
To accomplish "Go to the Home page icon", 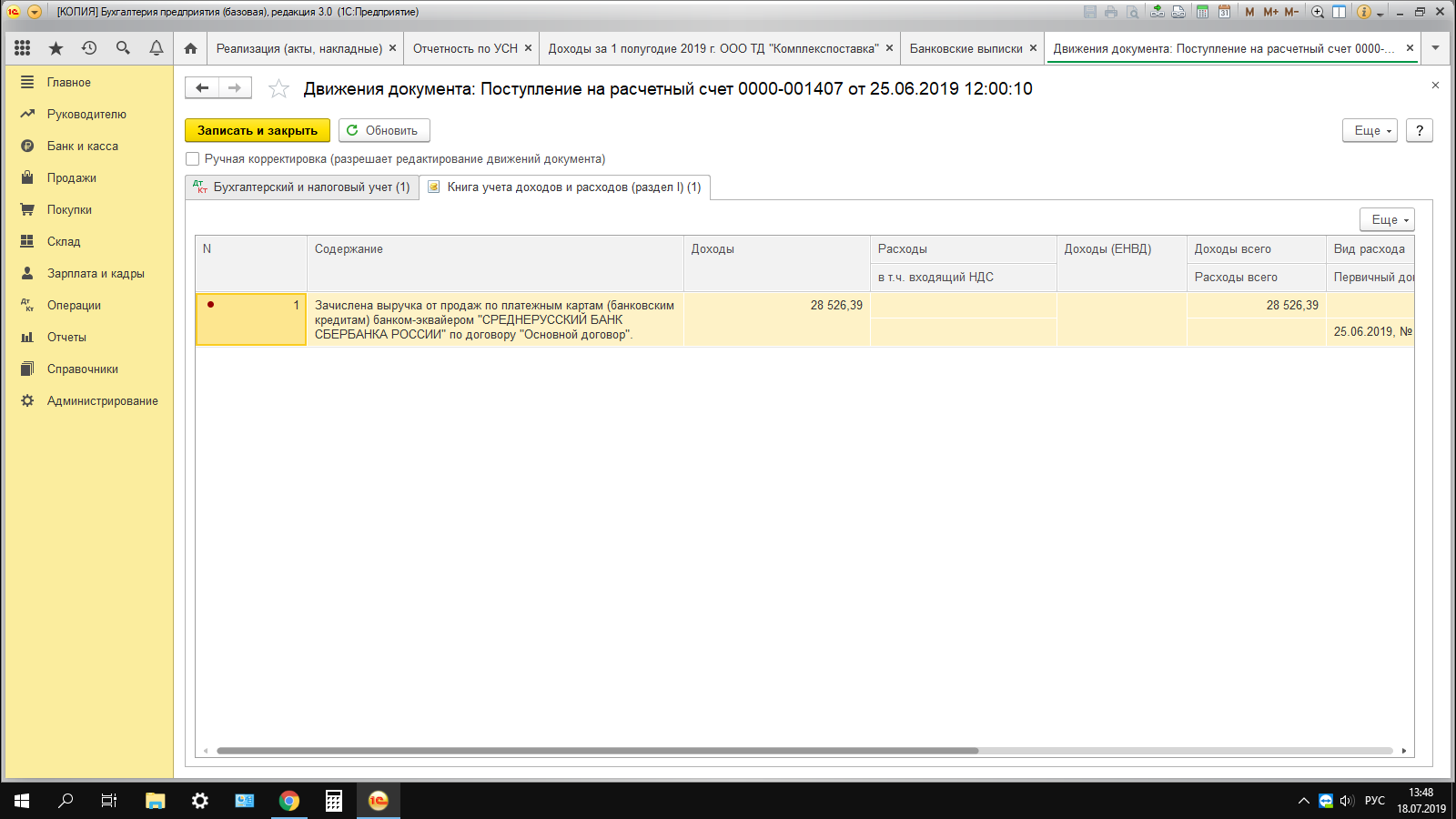I will click(190, 48).
